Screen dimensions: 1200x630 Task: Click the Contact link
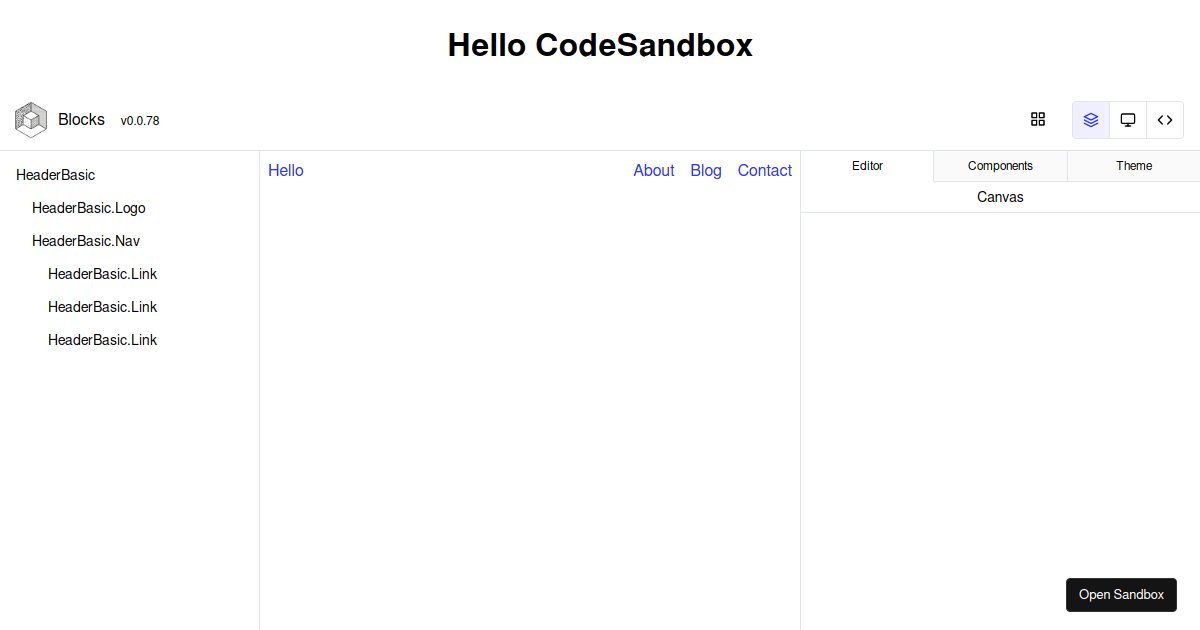(764, 170)
